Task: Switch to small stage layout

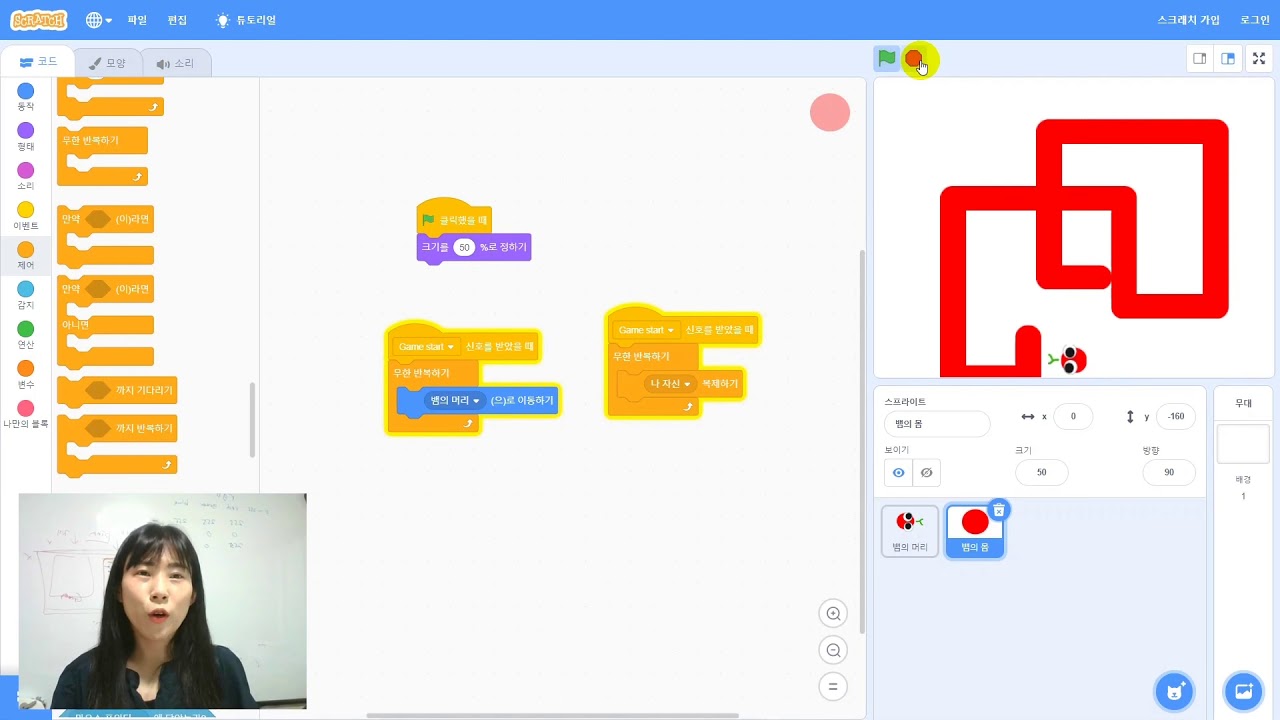Action: click(1199, 58)
